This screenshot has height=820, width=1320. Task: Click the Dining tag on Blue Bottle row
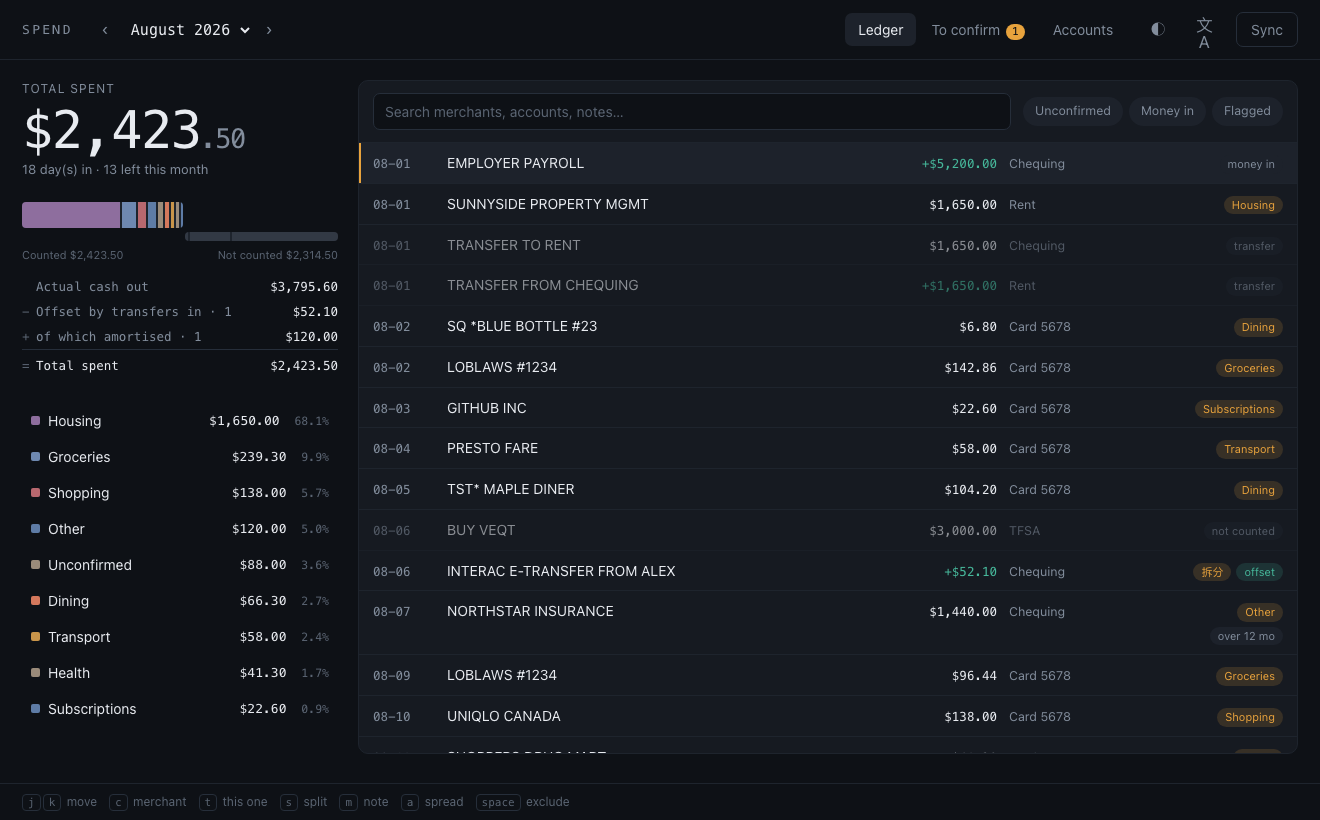[x=1258, y=327]
